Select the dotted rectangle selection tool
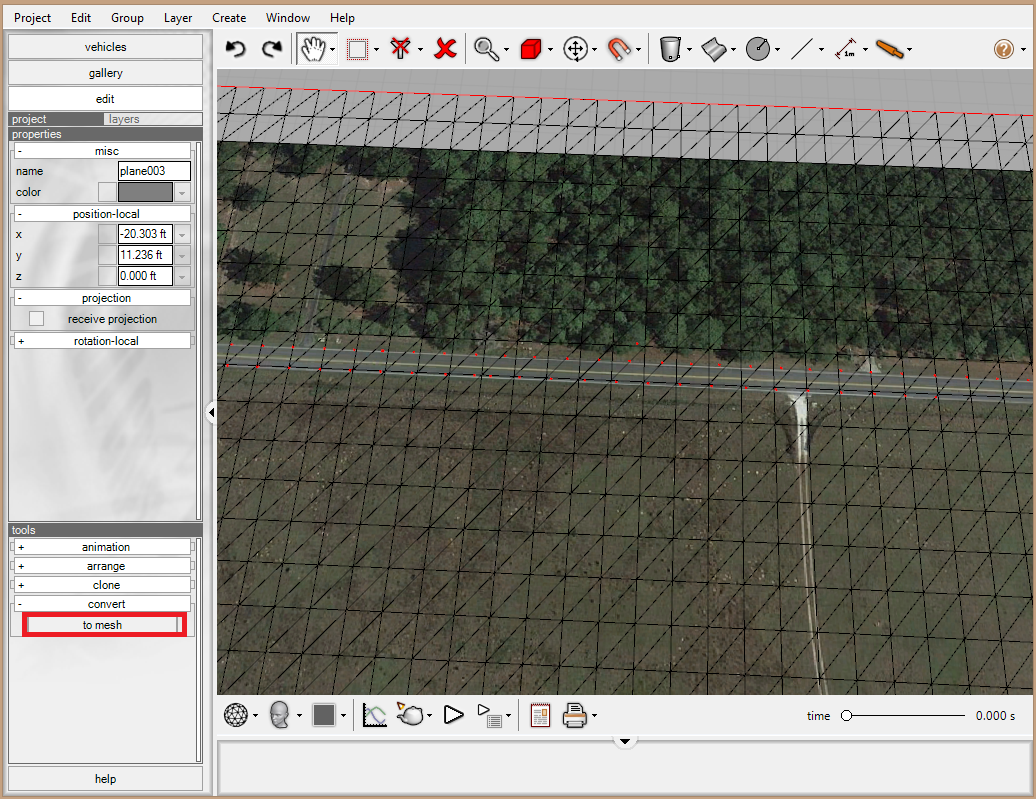Viewport: 1036px width, 799px height. tap(357, 49)
